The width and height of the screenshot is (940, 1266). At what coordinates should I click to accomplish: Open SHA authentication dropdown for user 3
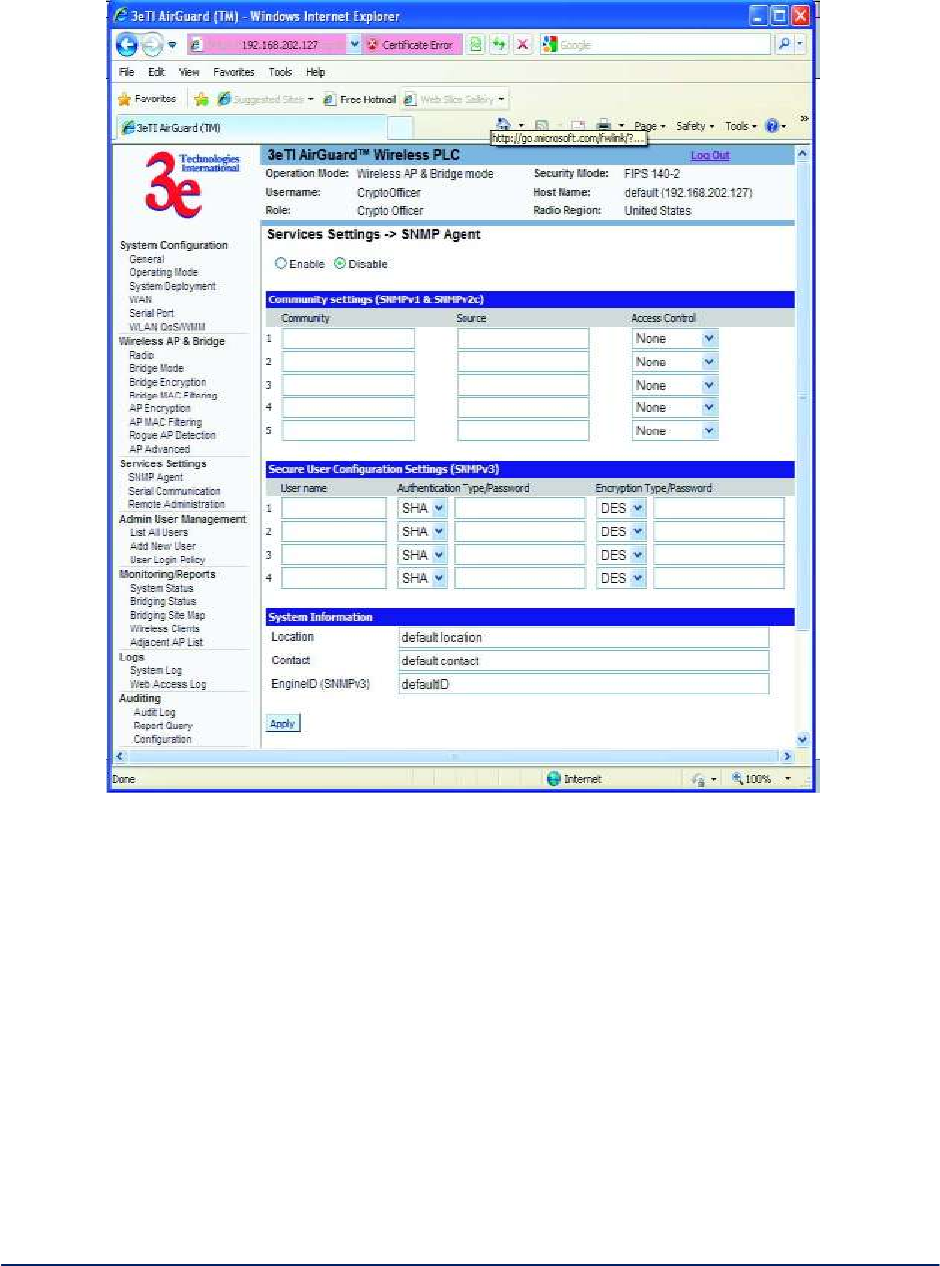point(423,555)
